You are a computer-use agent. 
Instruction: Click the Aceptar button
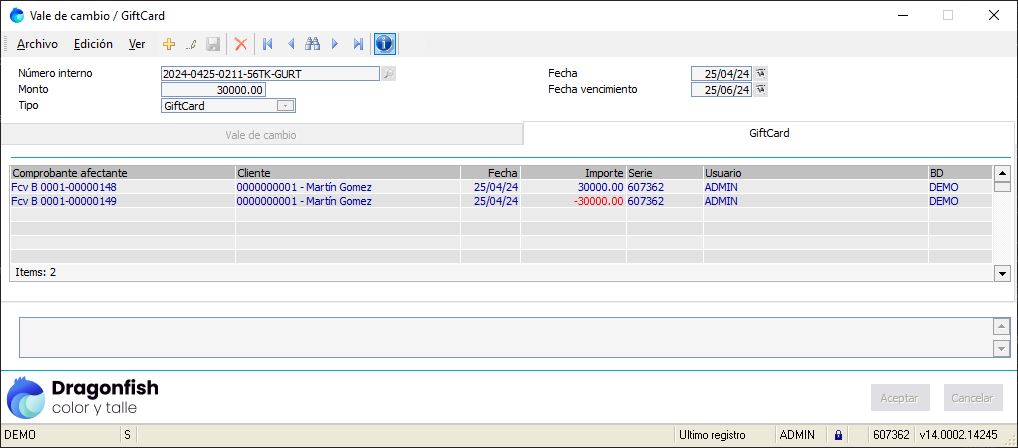pos(900,398)
